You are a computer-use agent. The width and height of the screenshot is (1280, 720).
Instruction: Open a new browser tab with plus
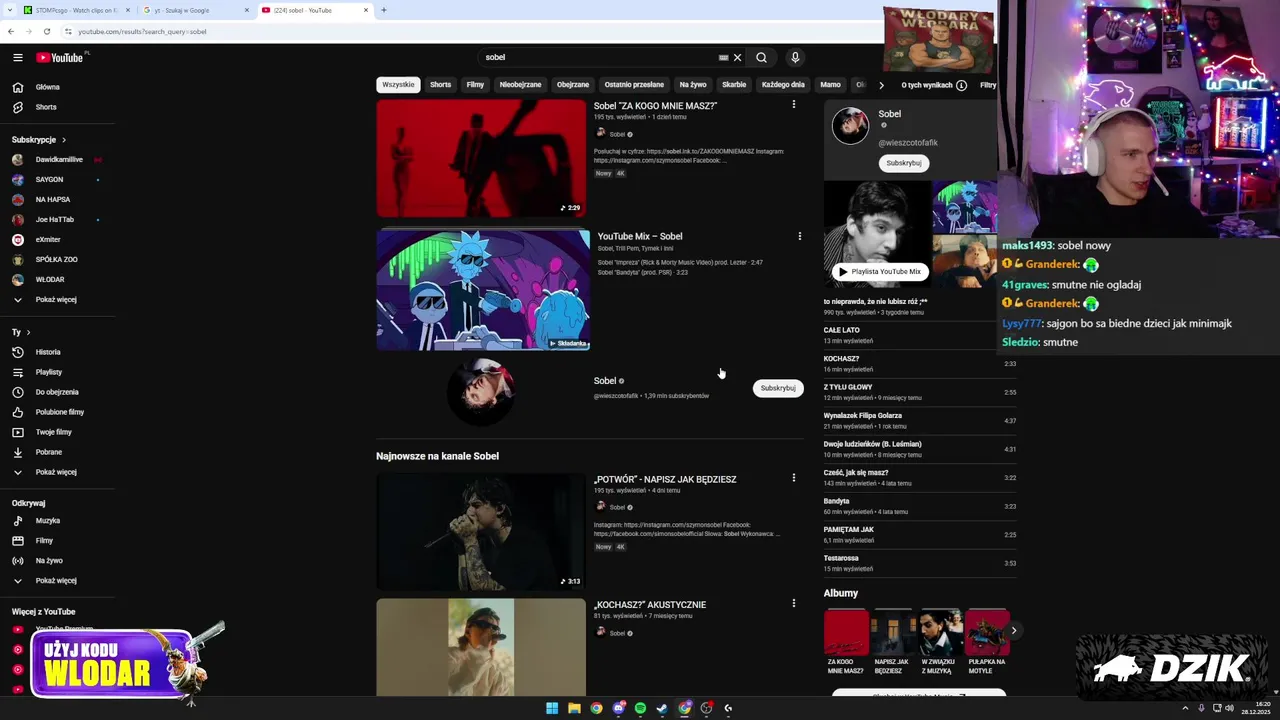pos(384,10)
